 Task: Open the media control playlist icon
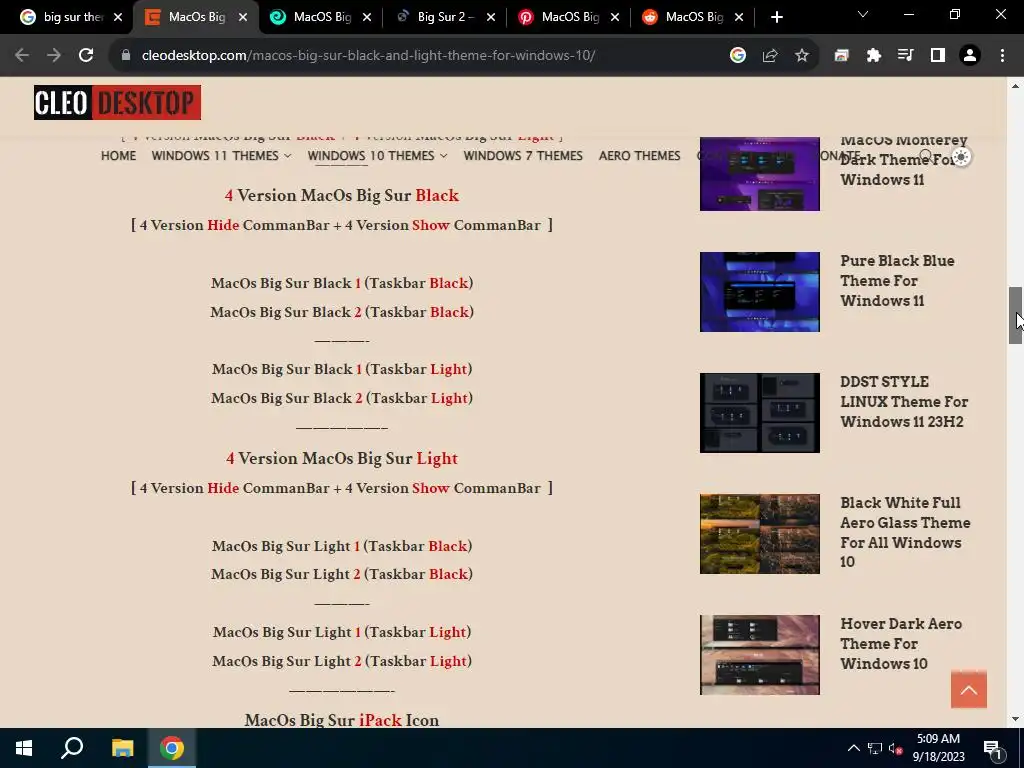[906, 56]
